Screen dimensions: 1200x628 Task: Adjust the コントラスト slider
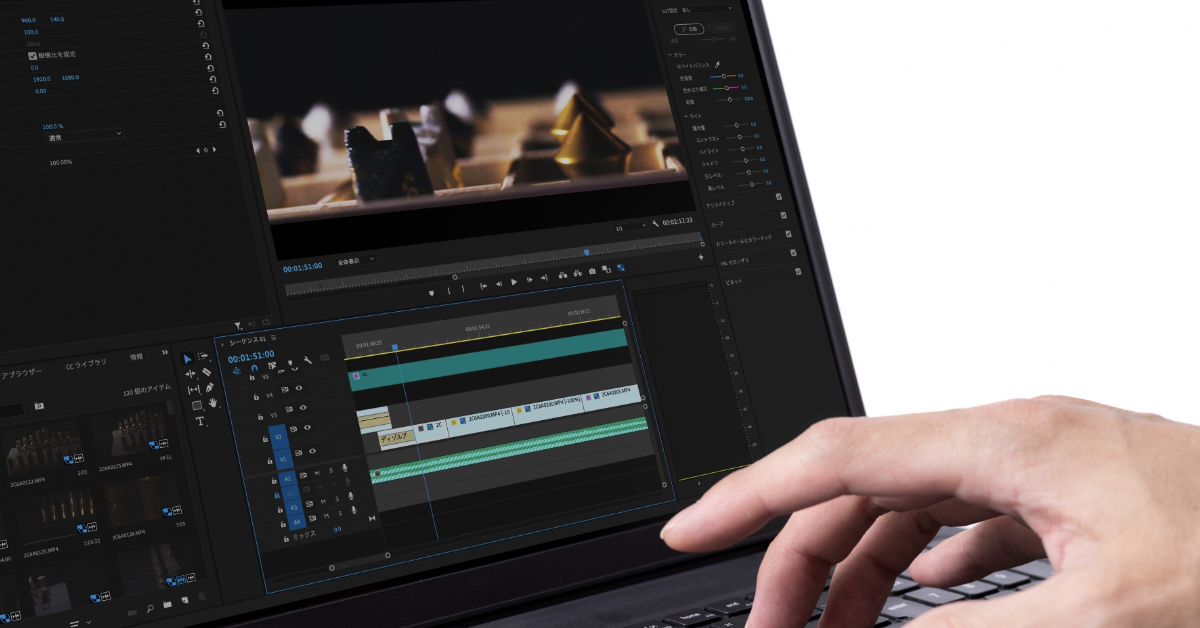tap(740, 137)
